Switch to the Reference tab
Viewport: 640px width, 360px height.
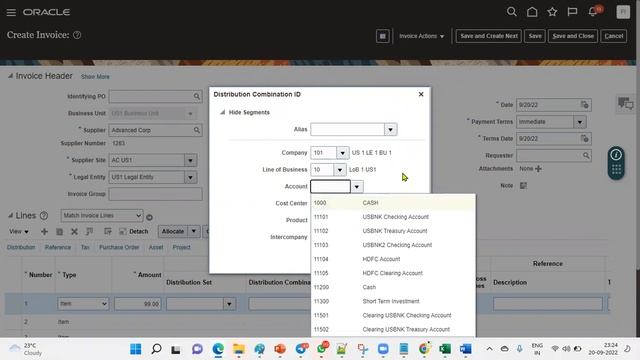[x=58, y=247]
